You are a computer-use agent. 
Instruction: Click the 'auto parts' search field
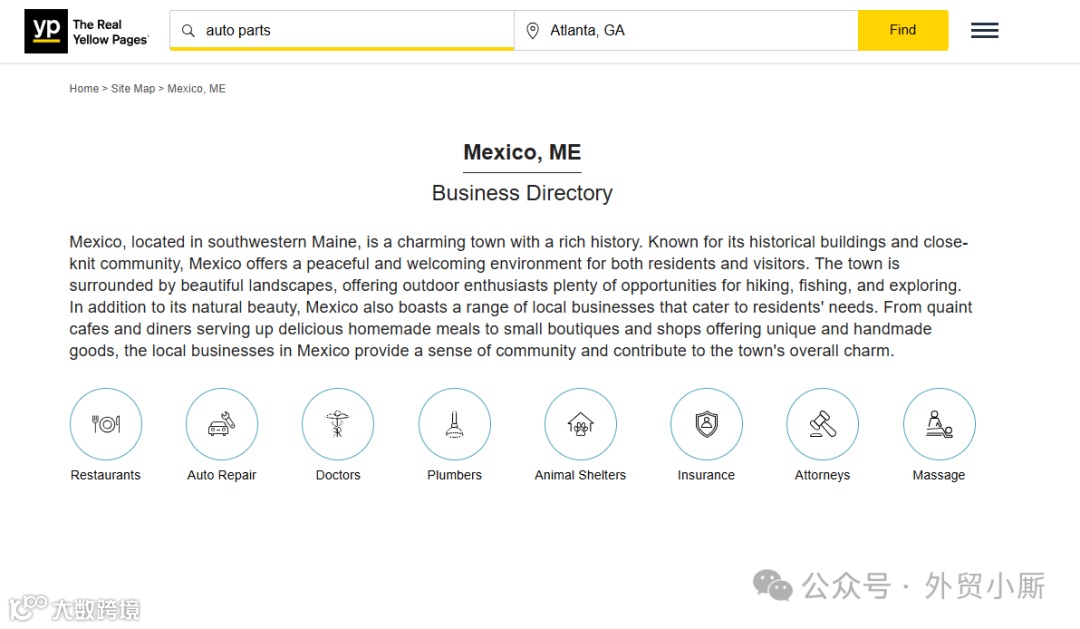pos(350,30)
